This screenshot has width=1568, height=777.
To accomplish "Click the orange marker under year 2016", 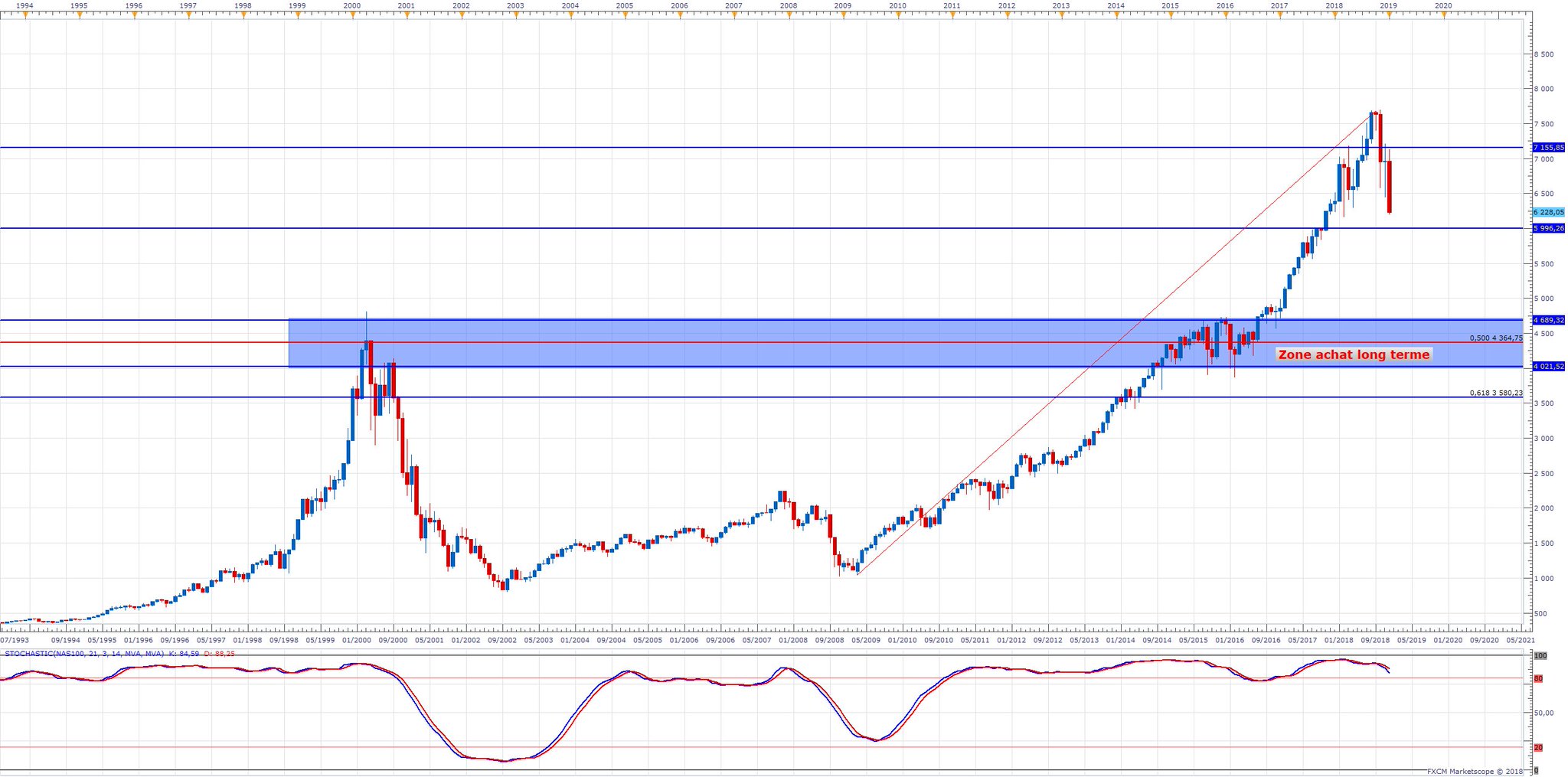I will (x=1225, y=14).
